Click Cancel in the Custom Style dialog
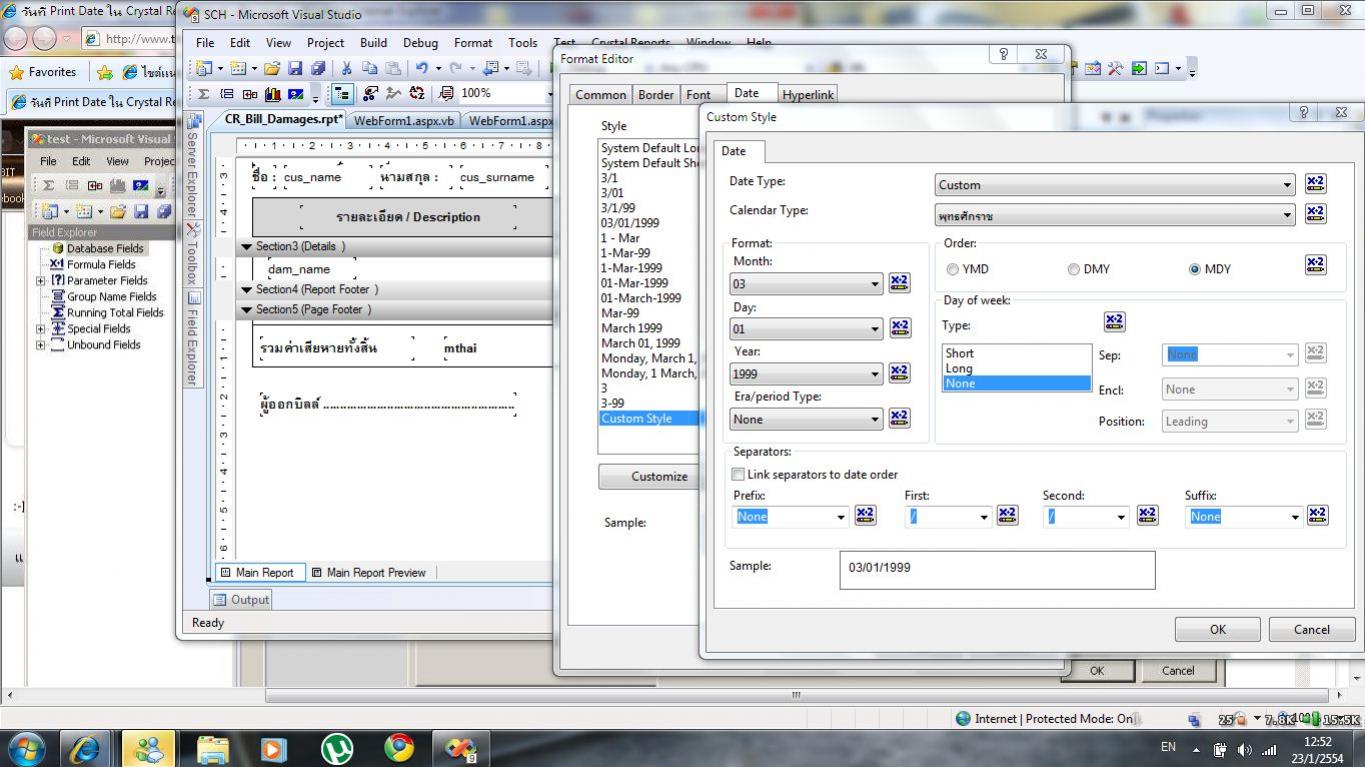This screenshot has height=767, width=1365. (1311, 629)
